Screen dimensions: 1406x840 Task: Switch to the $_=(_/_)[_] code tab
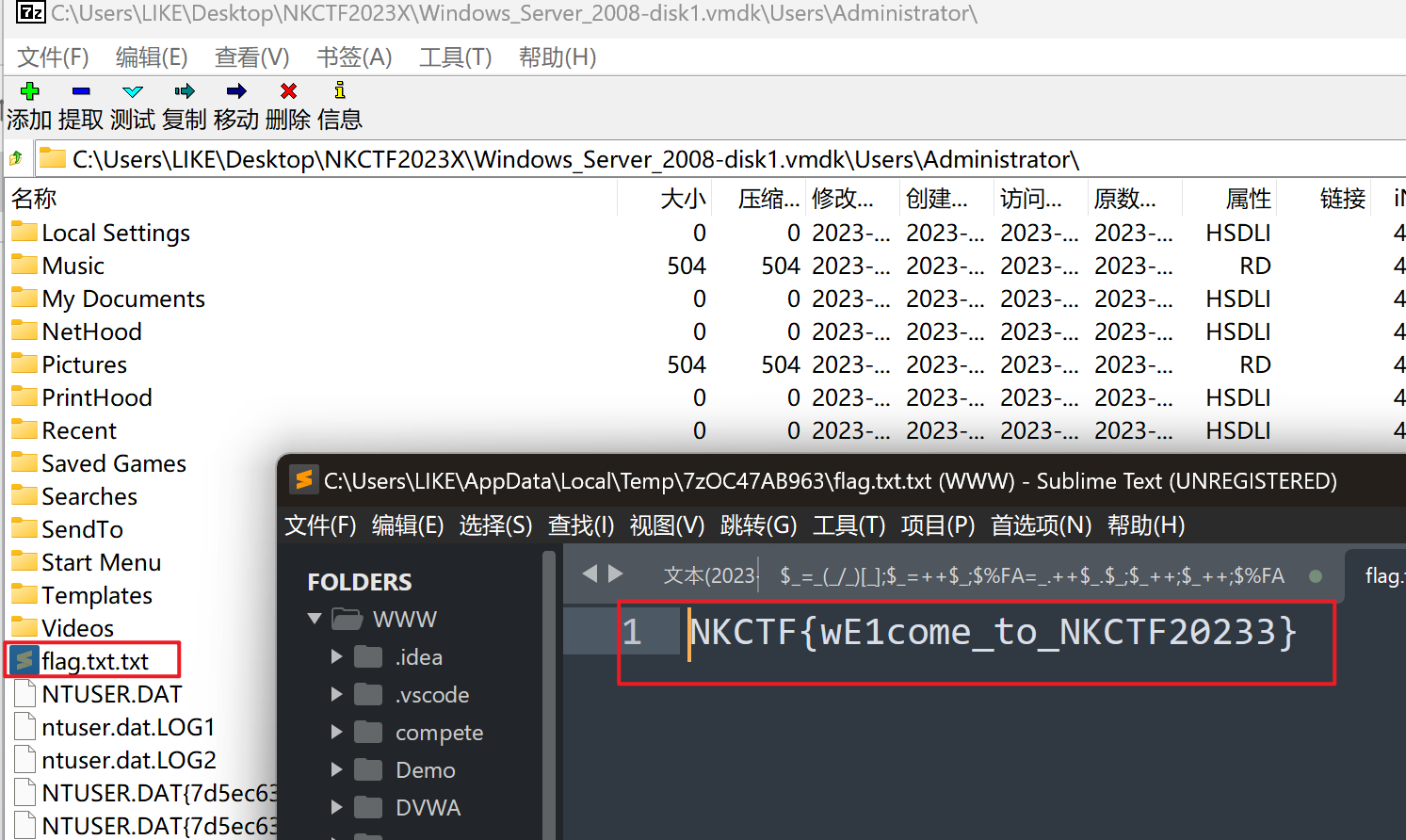pyautogui.click(x=1032, y=575)
